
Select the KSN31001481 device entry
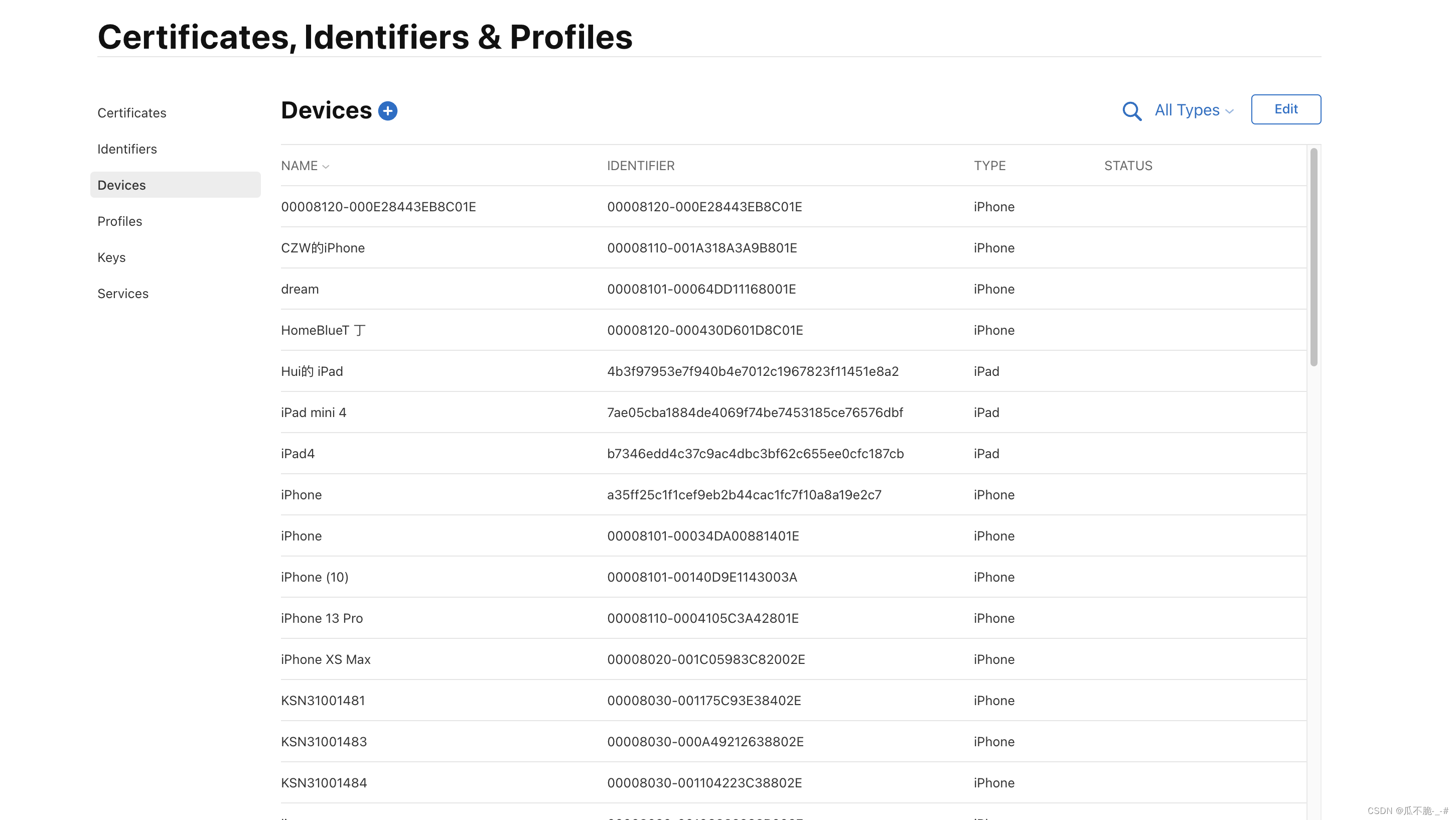(x=323, y=700)
